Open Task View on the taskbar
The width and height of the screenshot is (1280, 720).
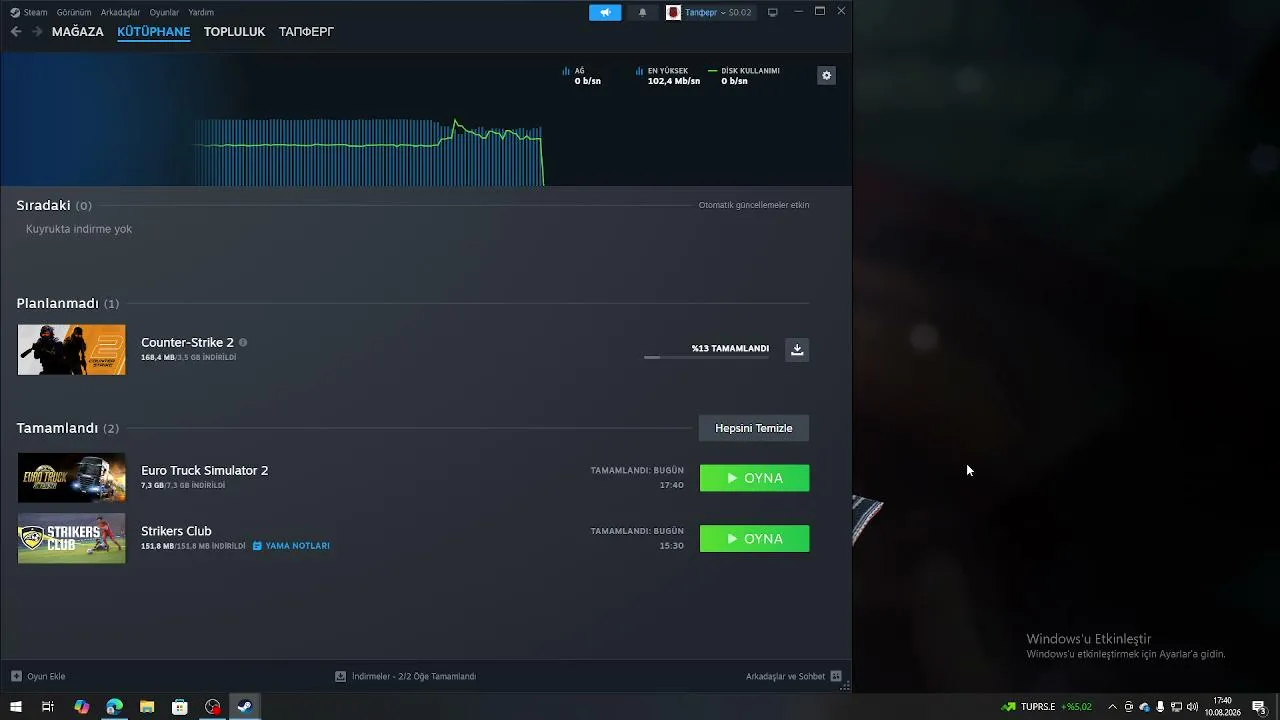point(48,707)
